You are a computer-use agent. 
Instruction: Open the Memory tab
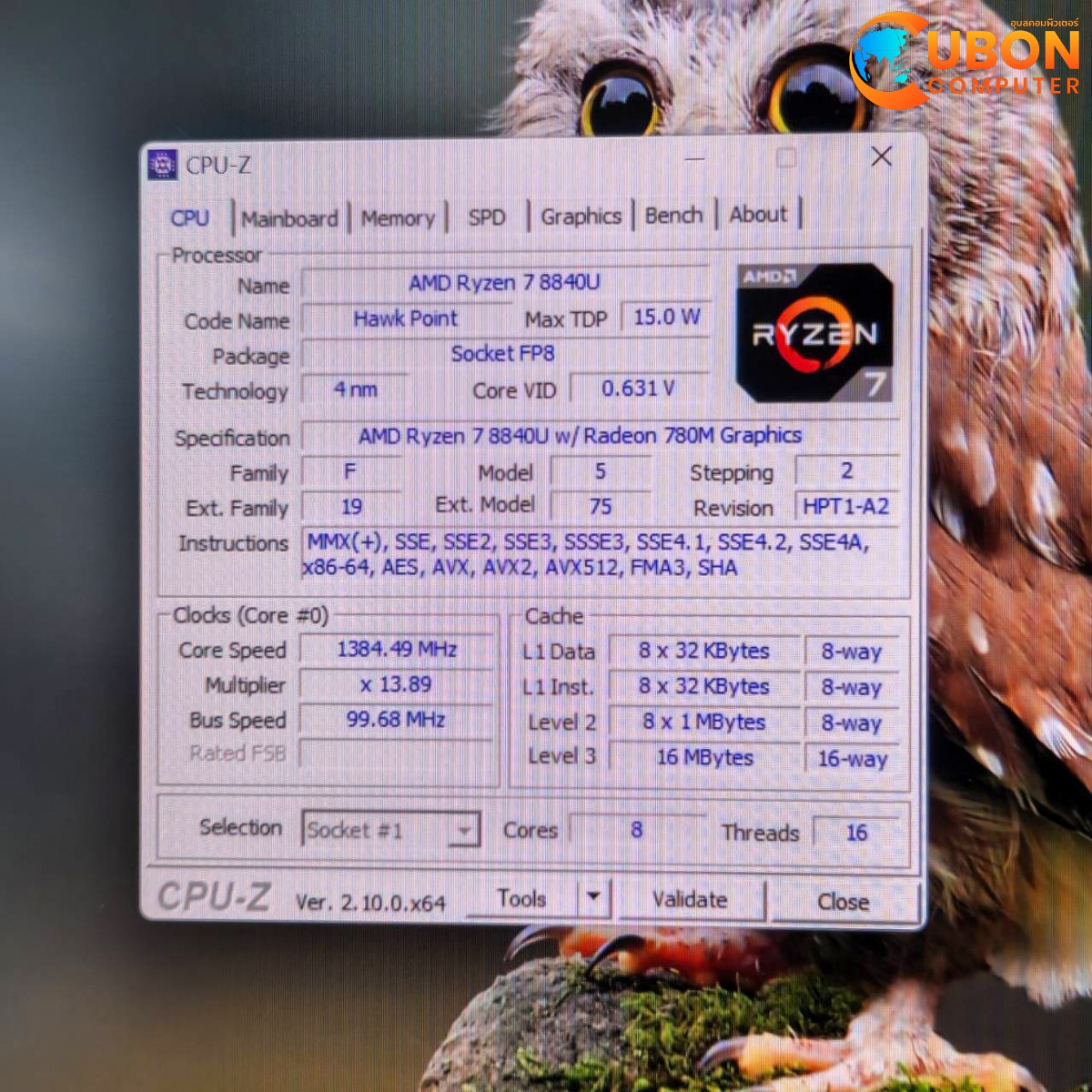tap(398, 218)
